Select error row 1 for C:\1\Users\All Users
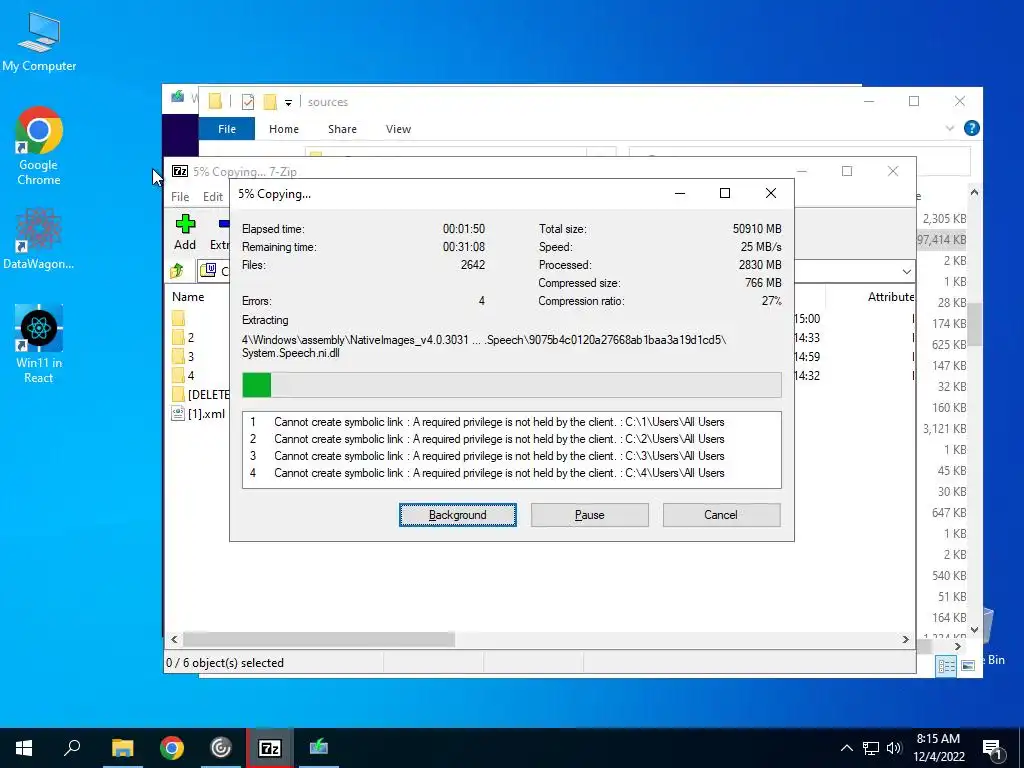The height and width of the screenshot is (768, 1024). point(511,422)
